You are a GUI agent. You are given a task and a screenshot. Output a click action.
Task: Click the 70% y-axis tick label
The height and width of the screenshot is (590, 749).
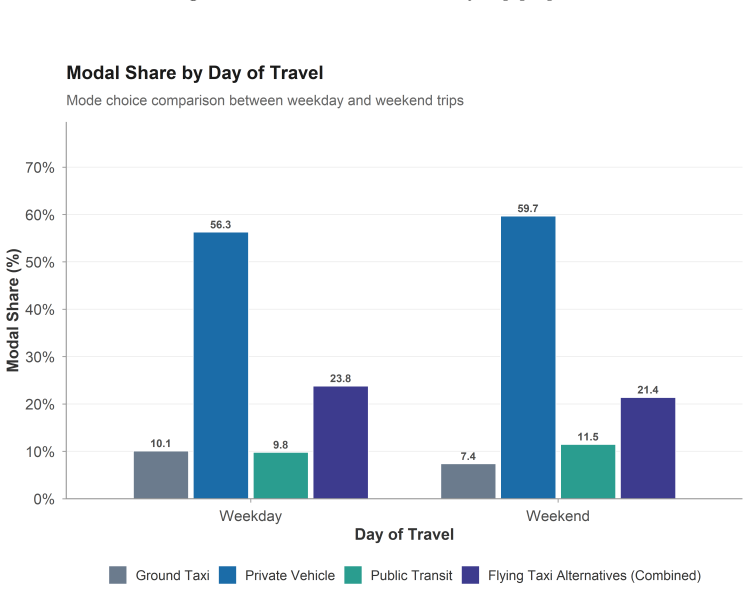click(x=40, y=168)
